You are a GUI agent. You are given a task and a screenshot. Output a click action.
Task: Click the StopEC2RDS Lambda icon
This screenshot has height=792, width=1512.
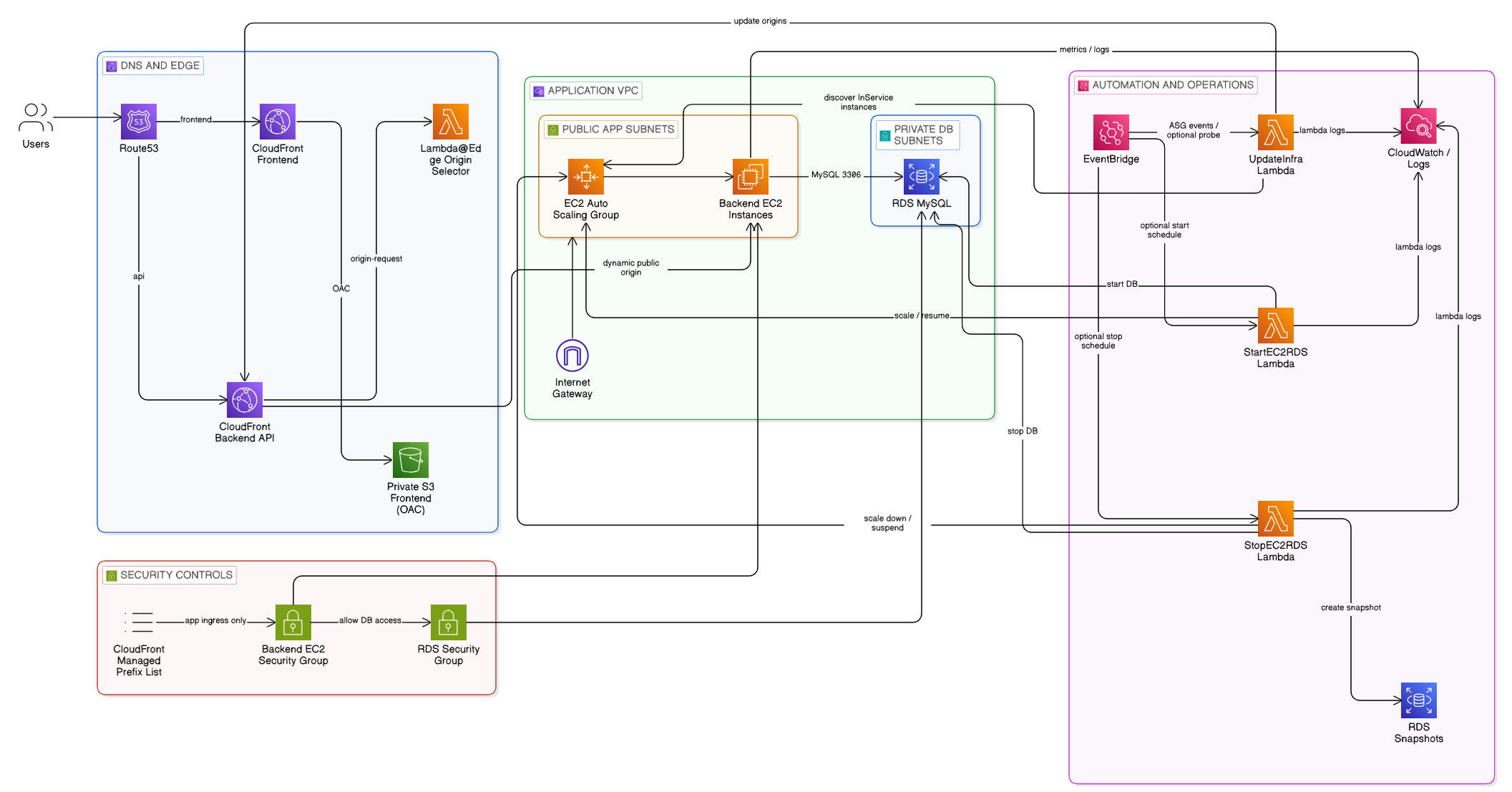coord(1276,517)
